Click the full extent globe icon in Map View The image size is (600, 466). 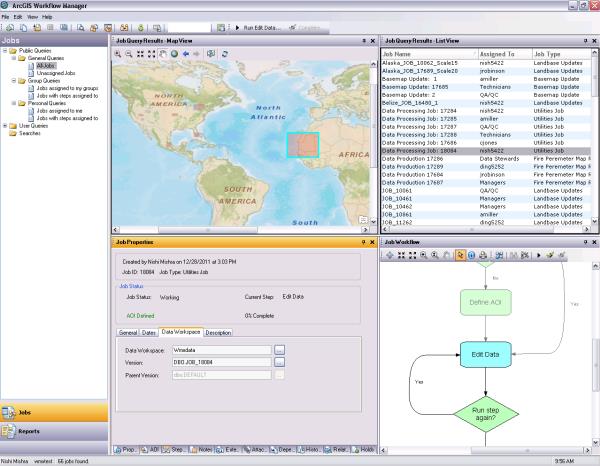tap(174, 54)
